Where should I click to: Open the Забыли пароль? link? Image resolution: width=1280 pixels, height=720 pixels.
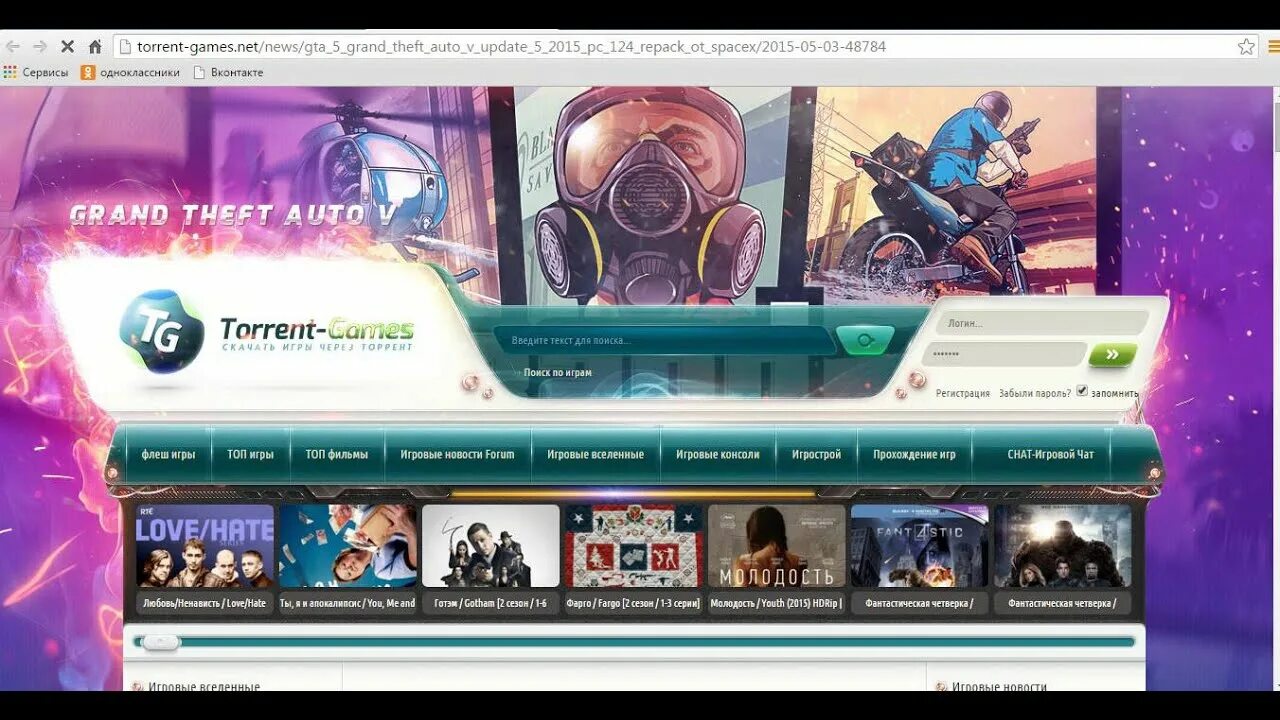point(1034,393)
